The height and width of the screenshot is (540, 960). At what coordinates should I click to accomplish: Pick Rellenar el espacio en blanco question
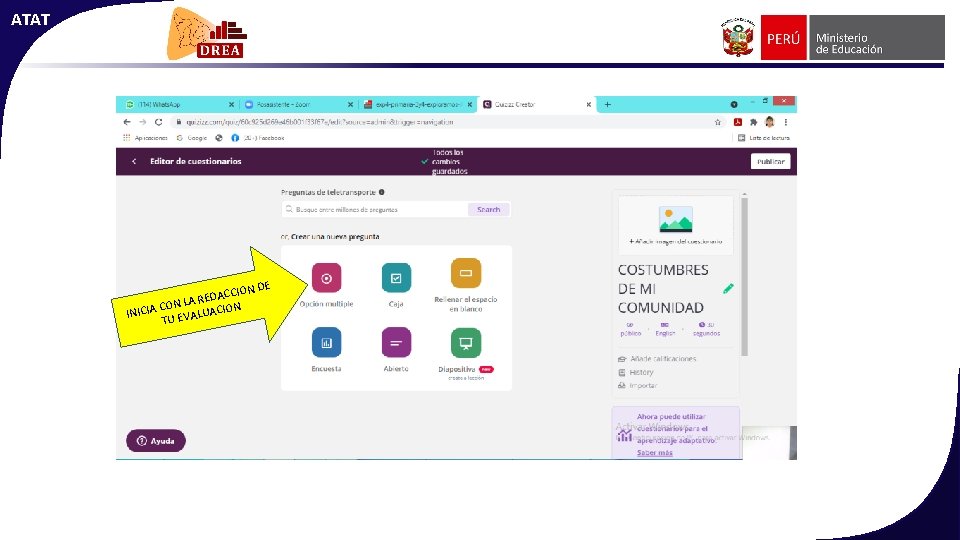pos(466,273)
